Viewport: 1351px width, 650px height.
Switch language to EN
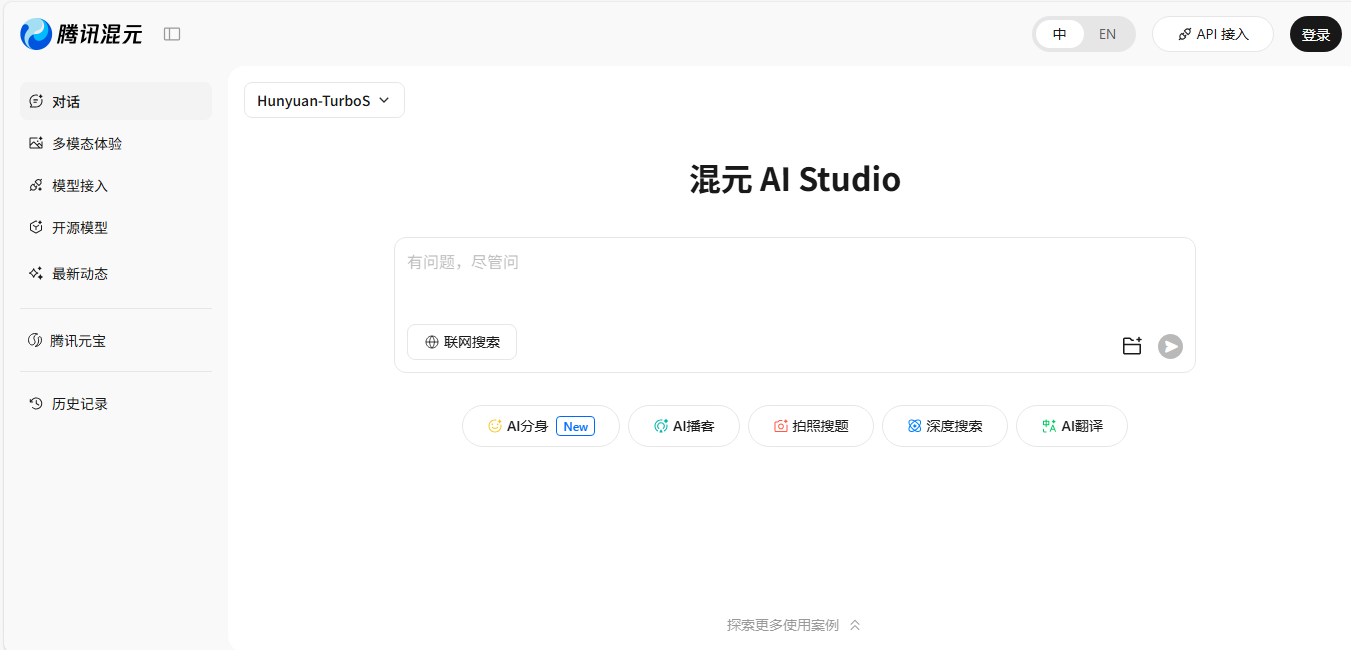[x=1107, y=34]
